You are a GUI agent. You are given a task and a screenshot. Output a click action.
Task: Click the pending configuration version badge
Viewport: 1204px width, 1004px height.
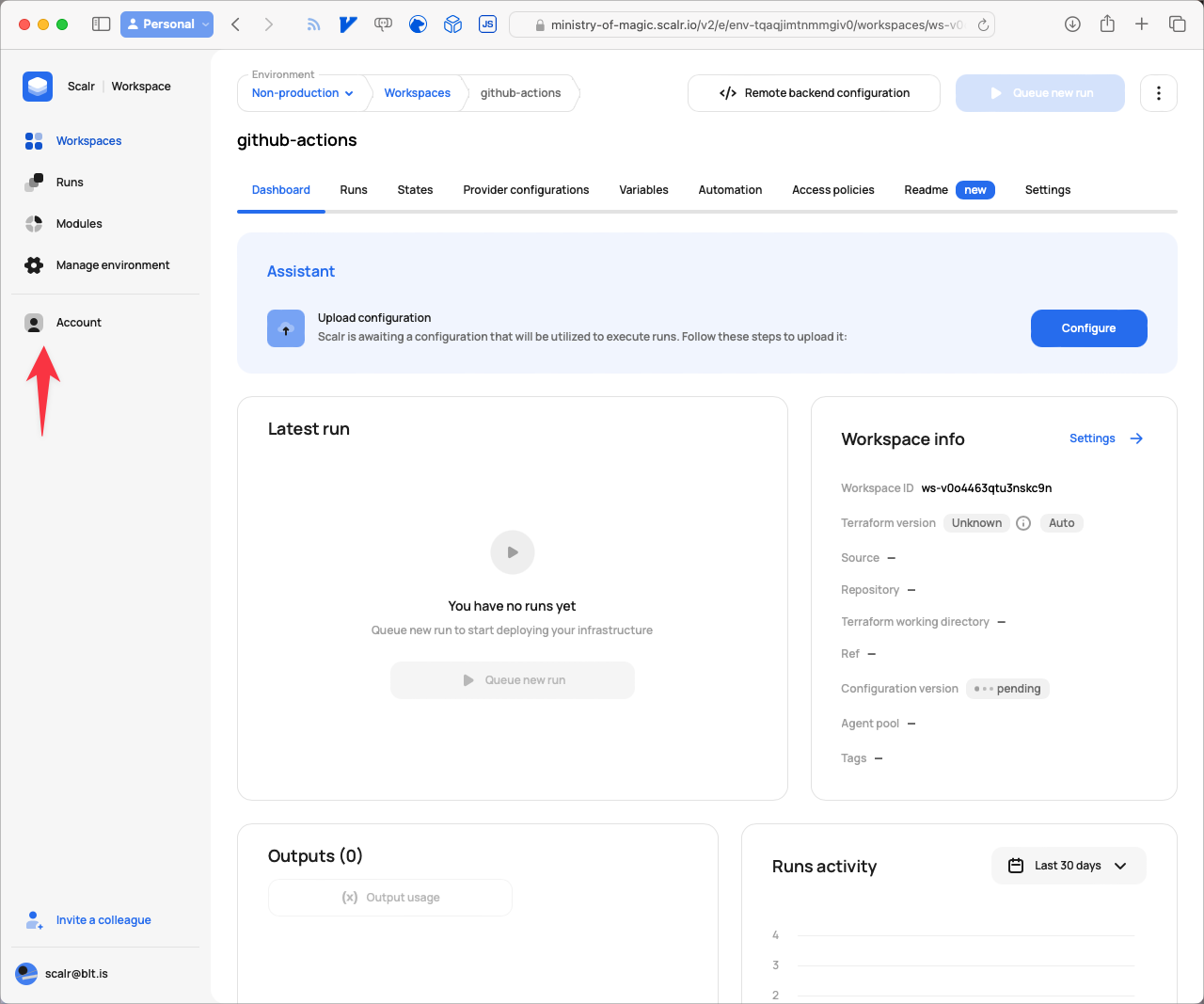[x=1007, y=689]
